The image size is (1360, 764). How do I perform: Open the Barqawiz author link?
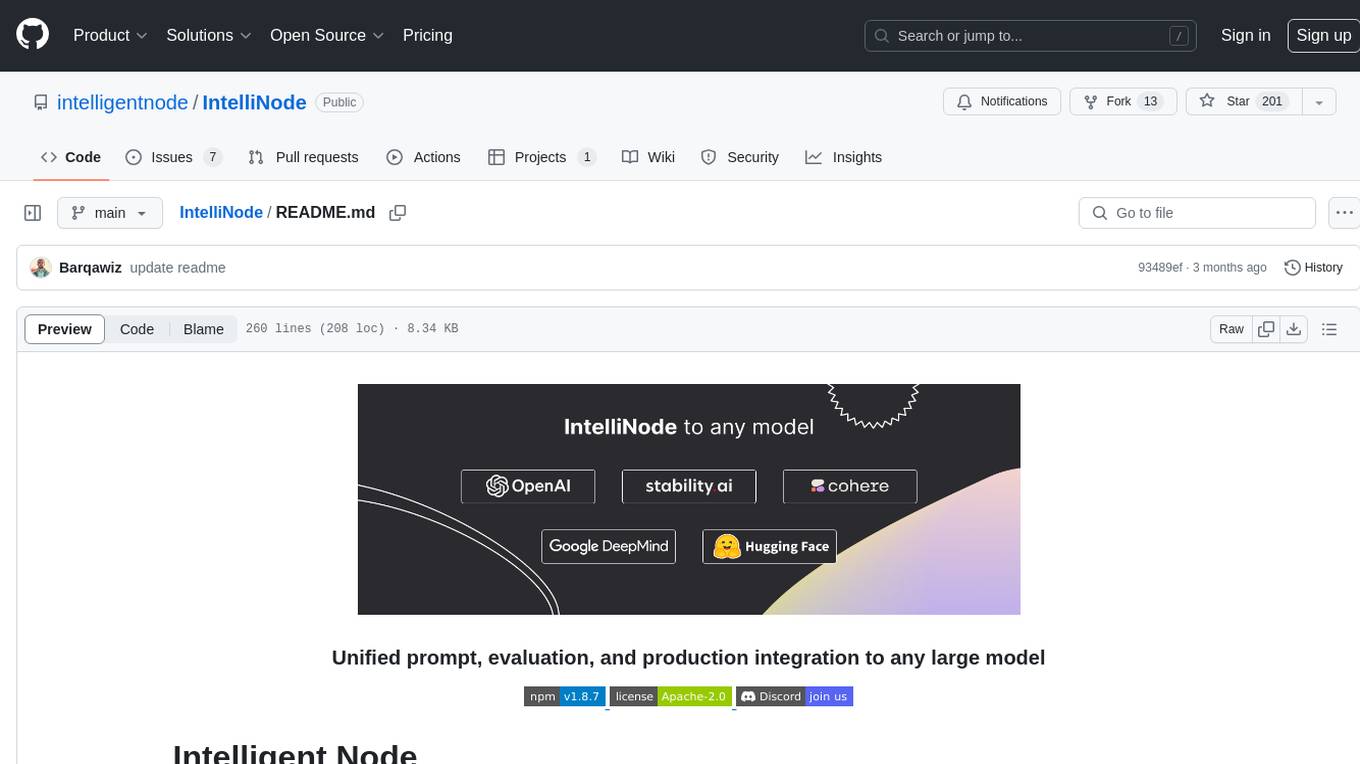pos(90,267)
